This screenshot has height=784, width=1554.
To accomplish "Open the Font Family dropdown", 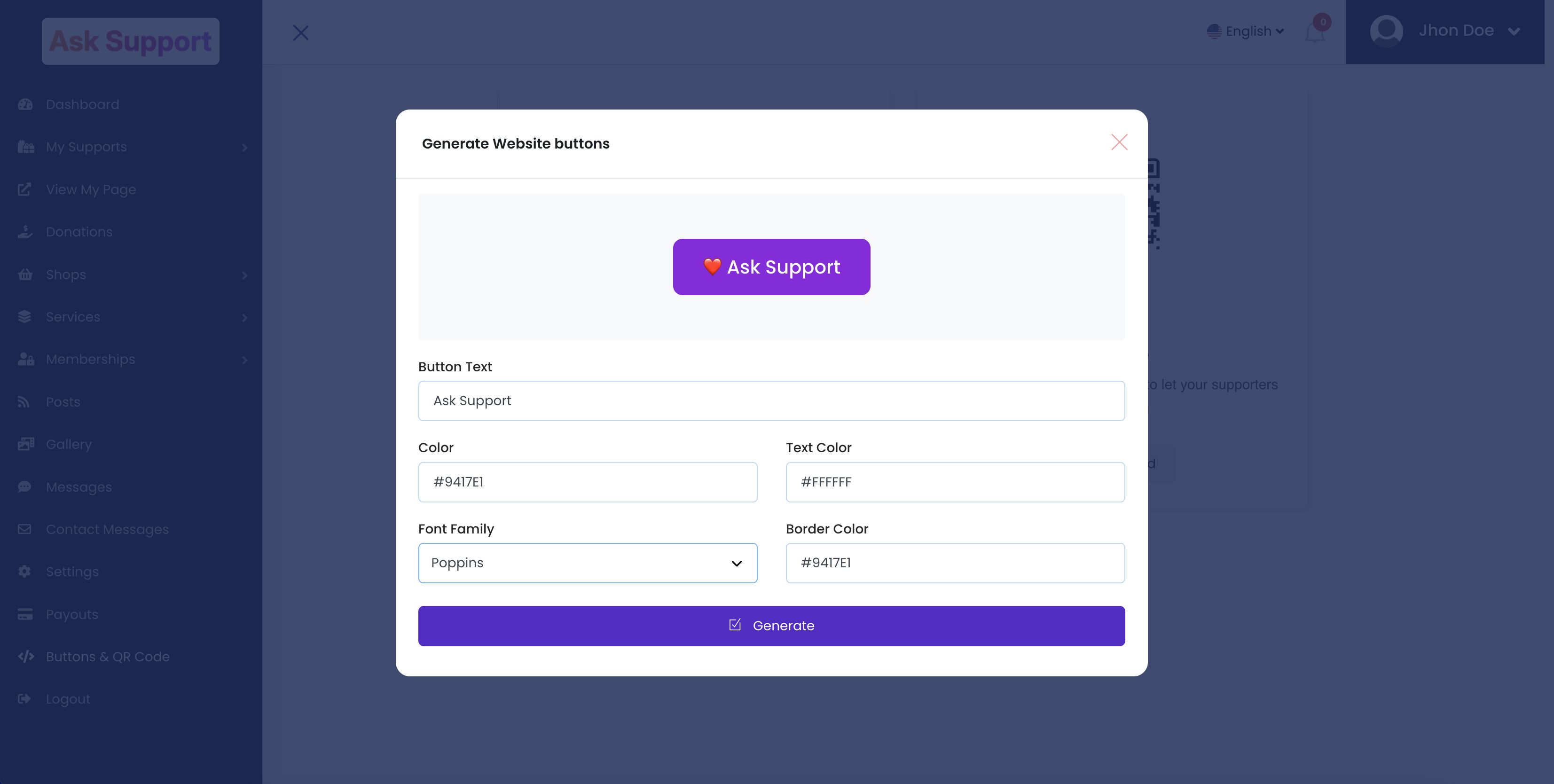I will [587, 563].
